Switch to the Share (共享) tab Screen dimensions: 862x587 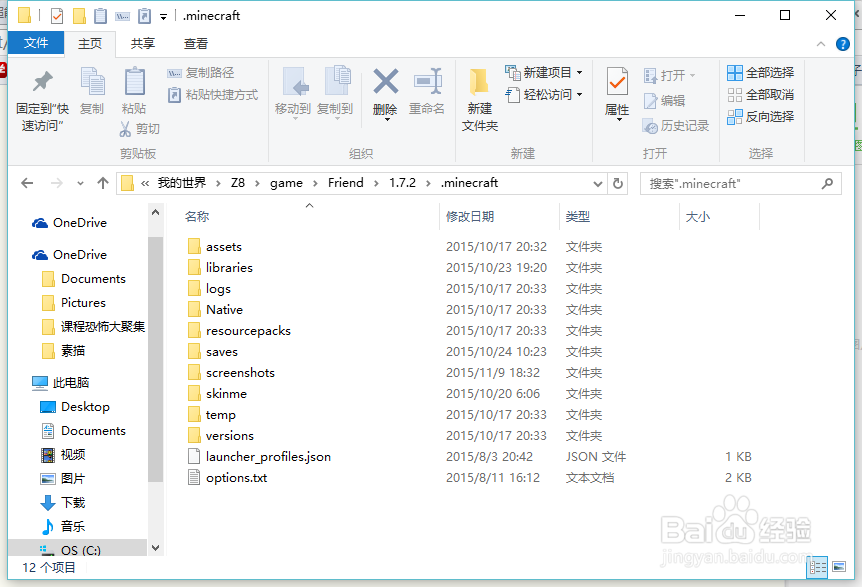click(x=143, y=43)
